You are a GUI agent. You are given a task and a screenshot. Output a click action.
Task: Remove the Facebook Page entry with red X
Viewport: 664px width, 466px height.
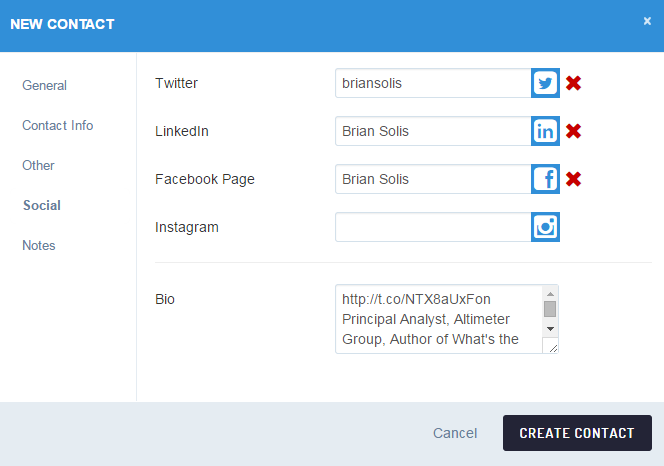click(573, 179)
